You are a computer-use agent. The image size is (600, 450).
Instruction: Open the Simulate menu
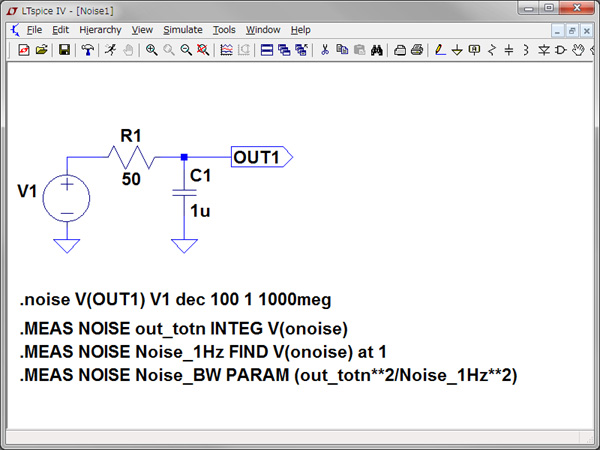pyautogui.click(x=182, y=30)
